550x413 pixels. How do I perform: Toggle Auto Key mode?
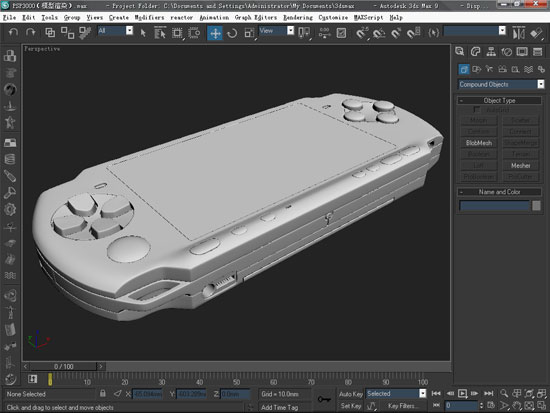(351, 394)
